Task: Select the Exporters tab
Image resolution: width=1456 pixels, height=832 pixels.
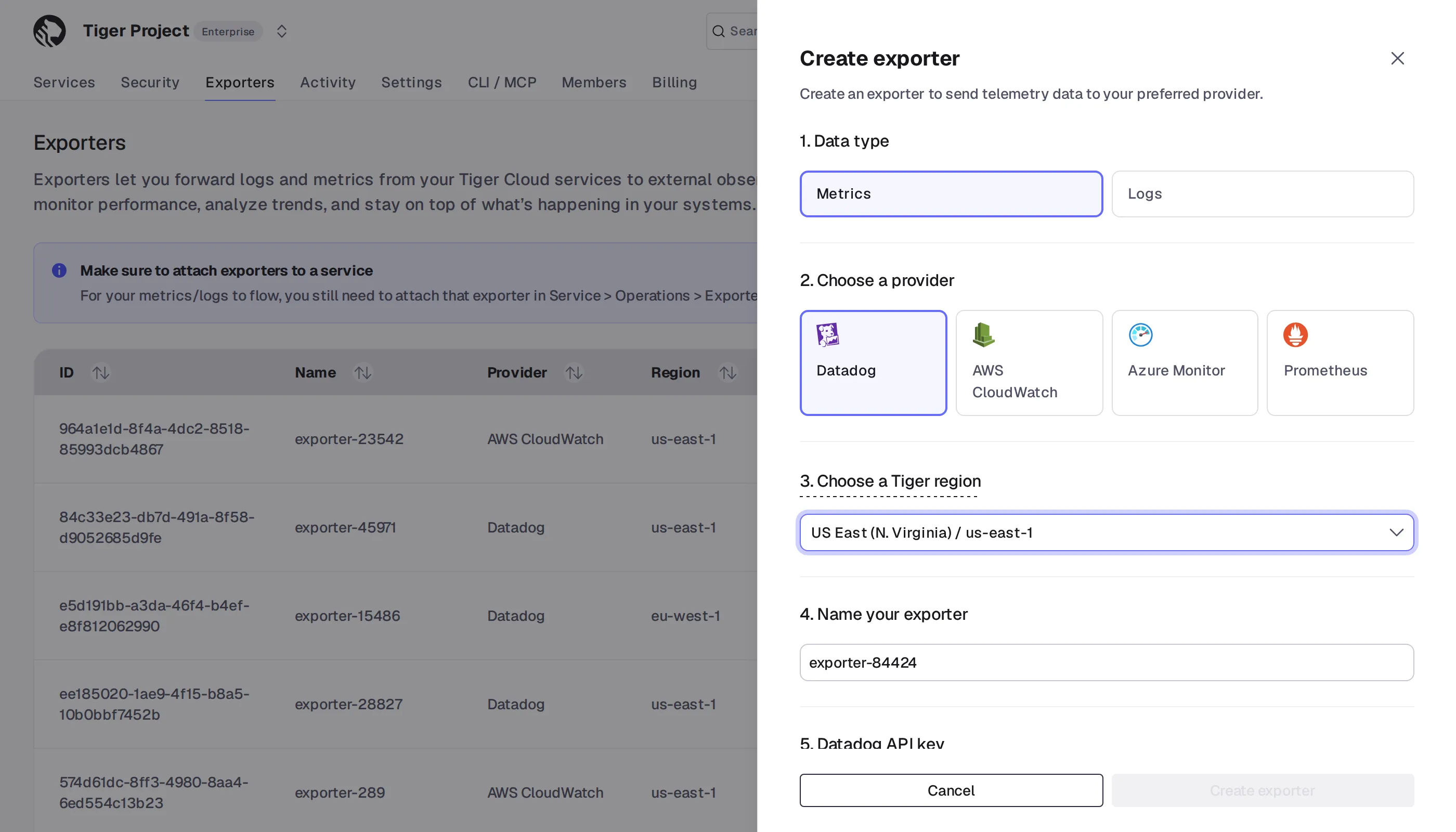Action: click(240, 82)
